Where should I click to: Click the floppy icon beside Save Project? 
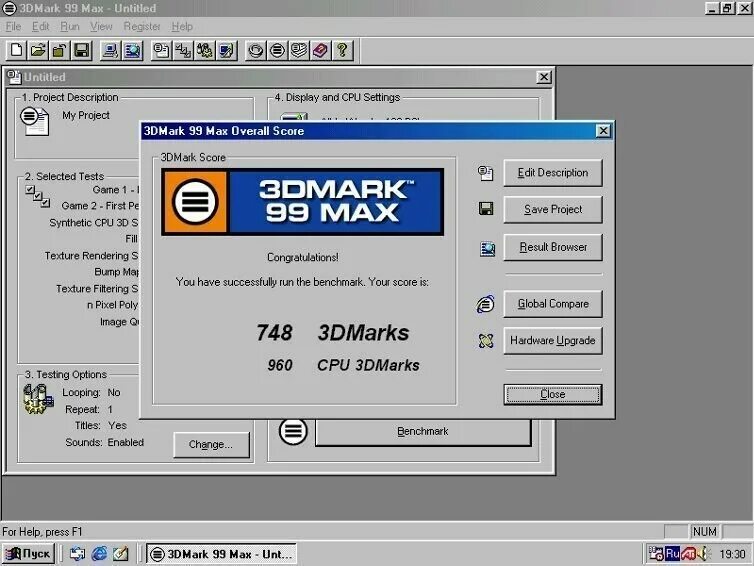[x=486, y=209]
